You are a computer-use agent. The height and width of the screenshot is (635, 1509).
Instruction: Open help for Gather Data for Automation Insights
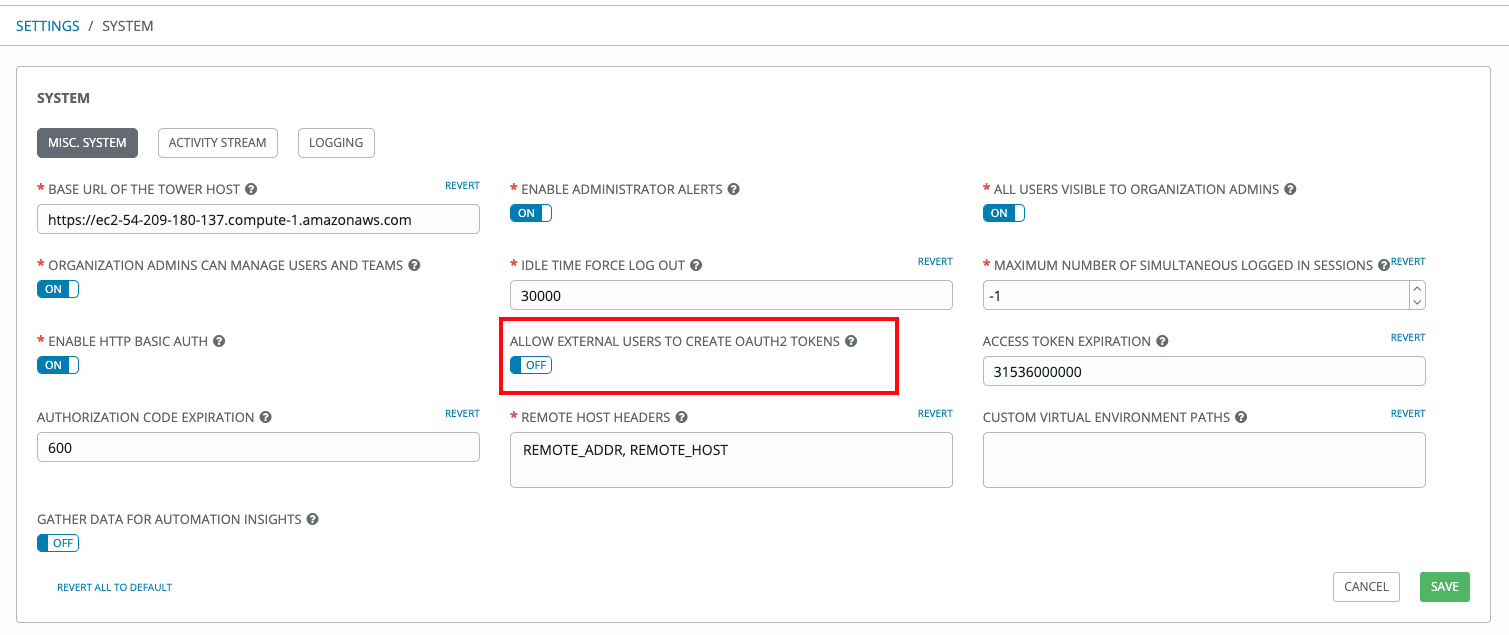click(x=312, y=519)
